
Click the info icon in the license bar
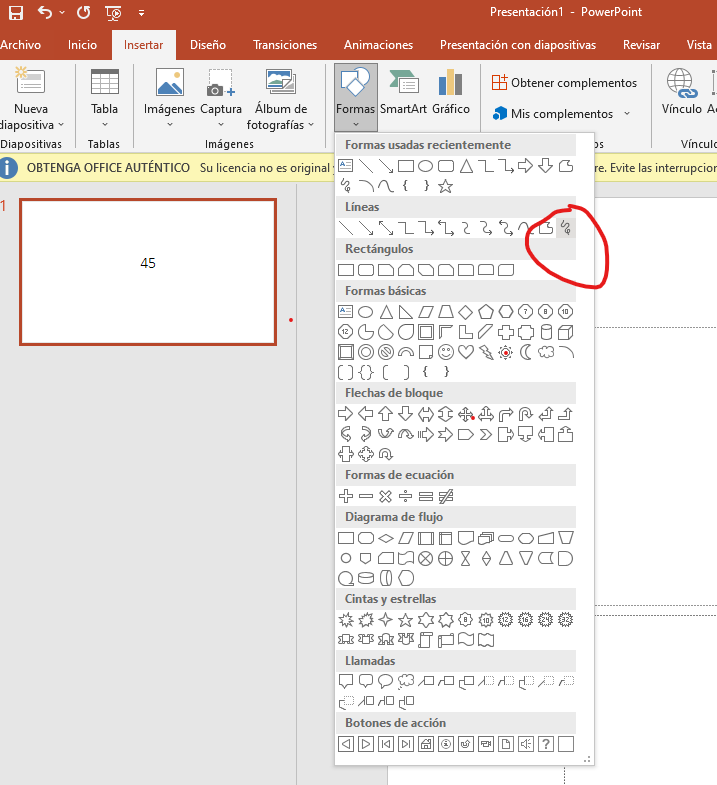(8, 168)
